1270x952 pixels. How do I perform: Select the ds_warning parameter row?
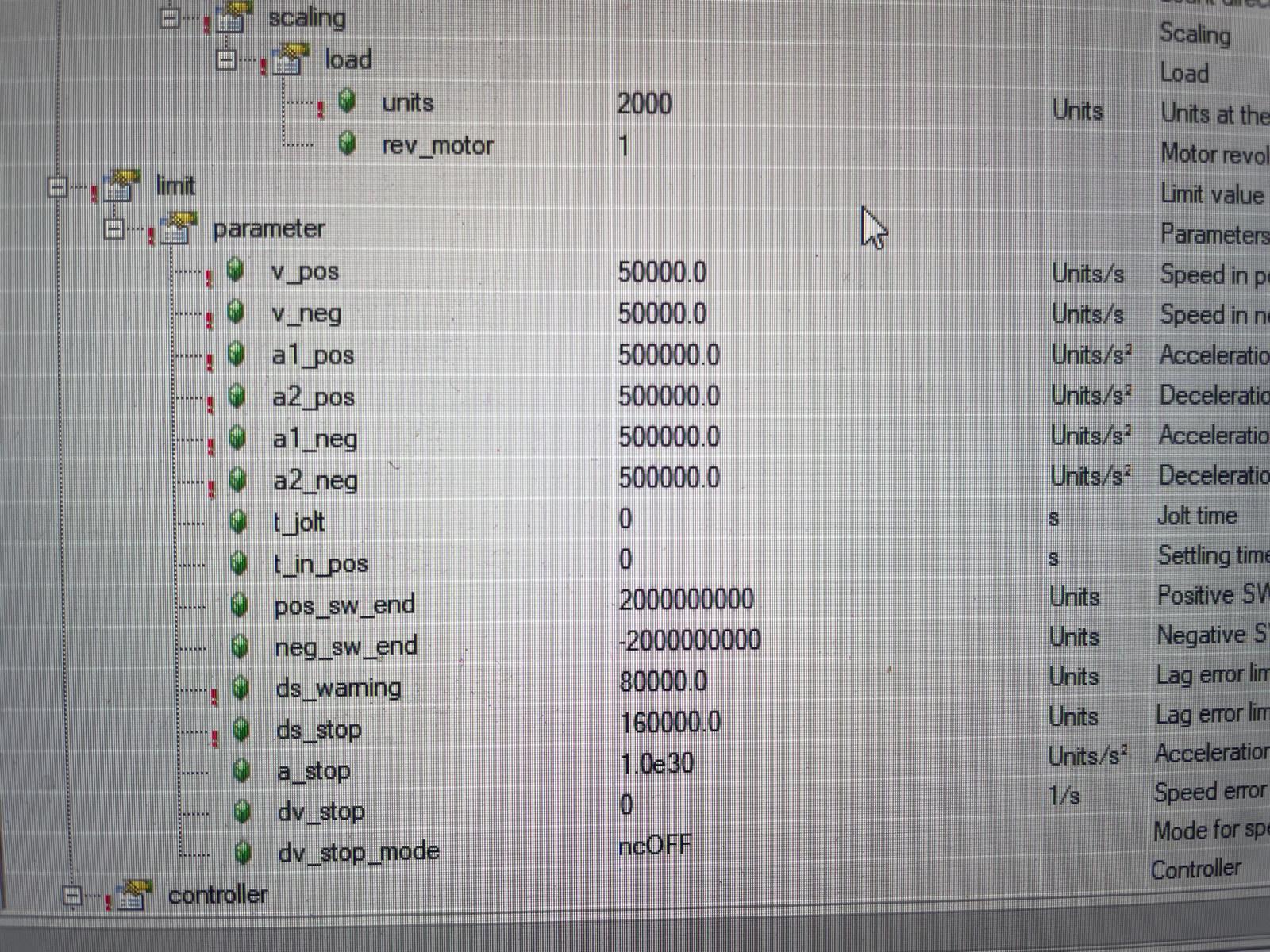point(635,683)
